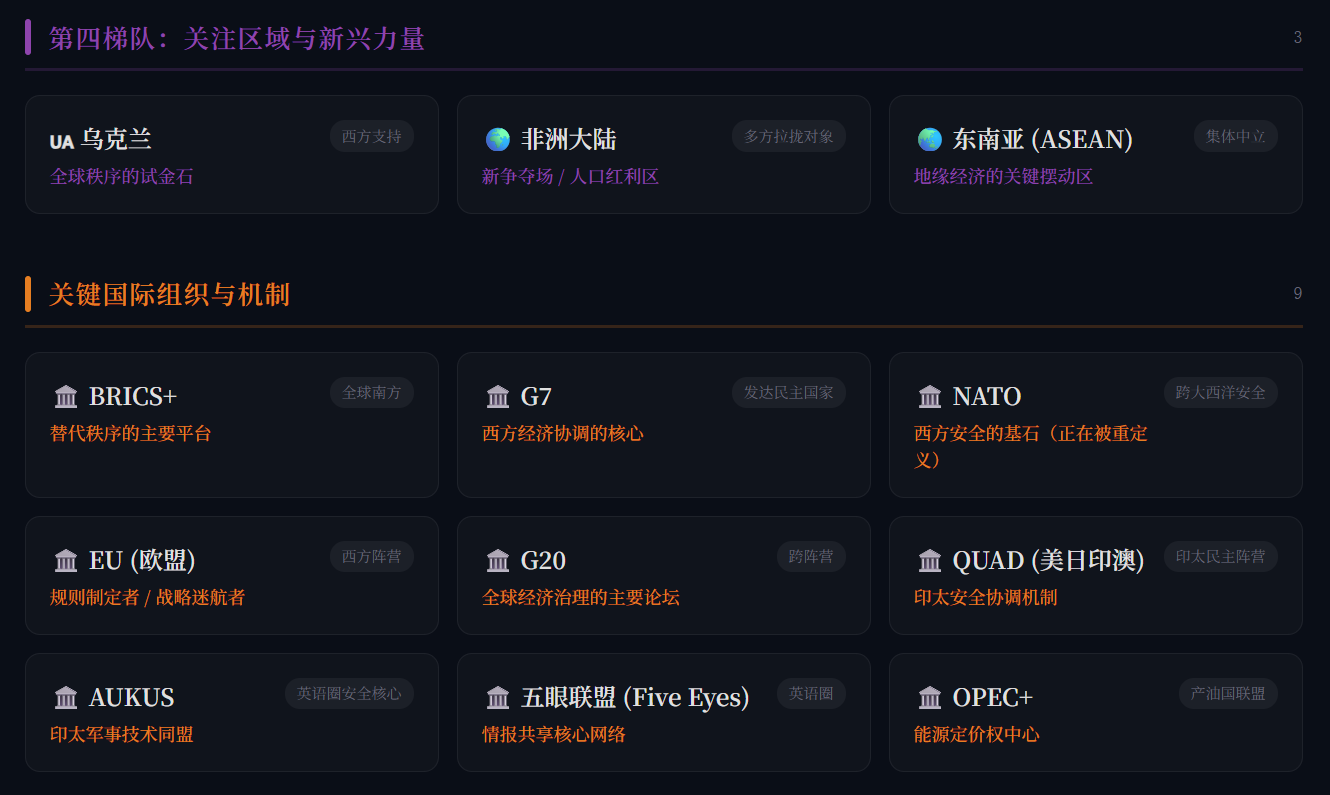
Task: Open the QUAD (美日印澳) card title
Action: click(1047, 560)
